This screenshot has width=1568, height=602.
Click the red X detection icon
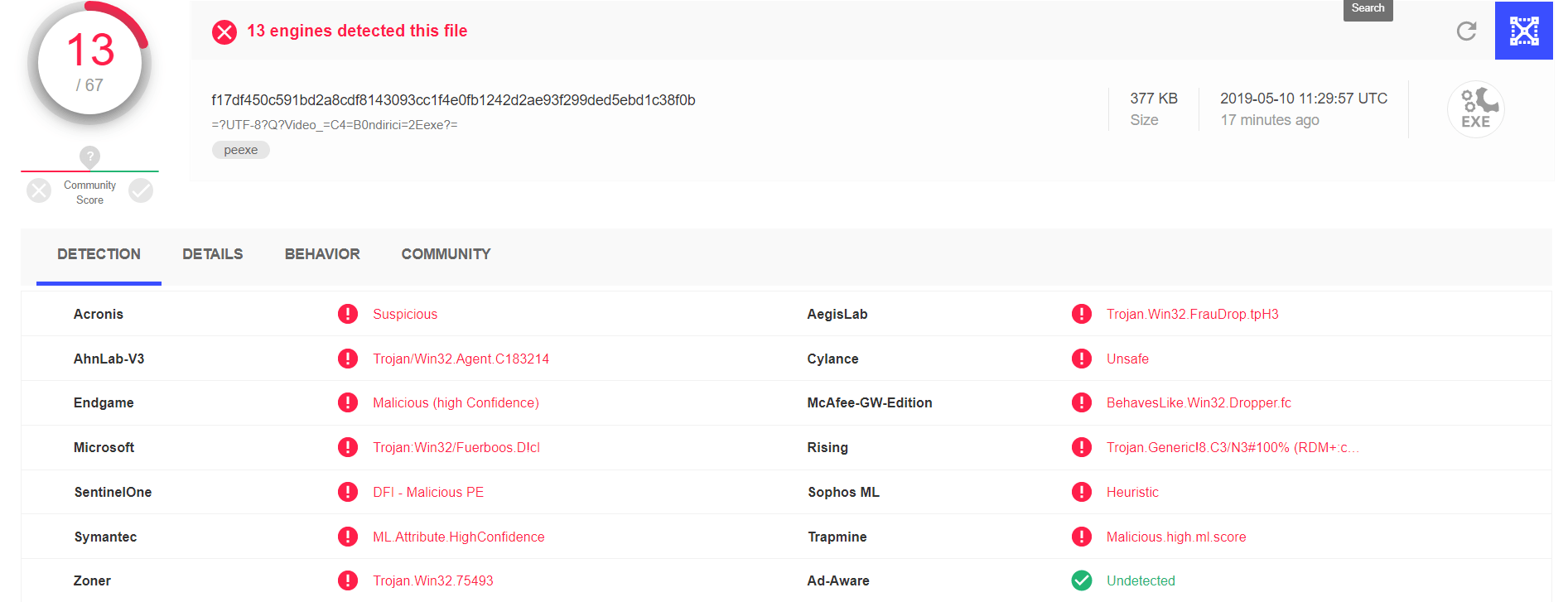(x=224, y=31)
